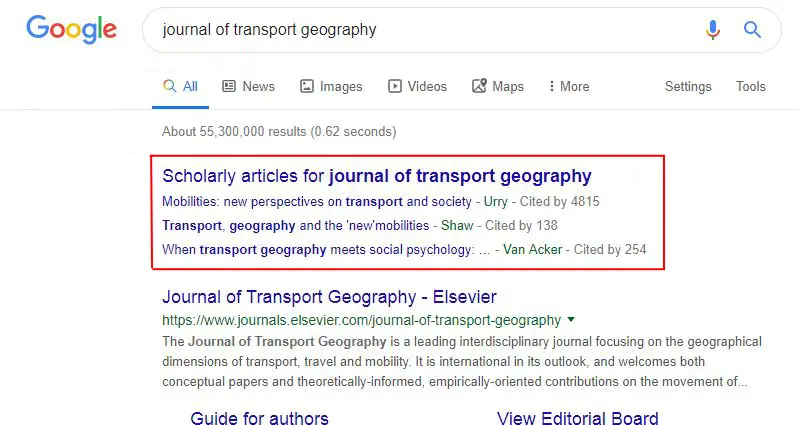Screen dimensions: 799x425
Task: Open the Settings menu
Action: pyautogui.click(x=688, y=87)
